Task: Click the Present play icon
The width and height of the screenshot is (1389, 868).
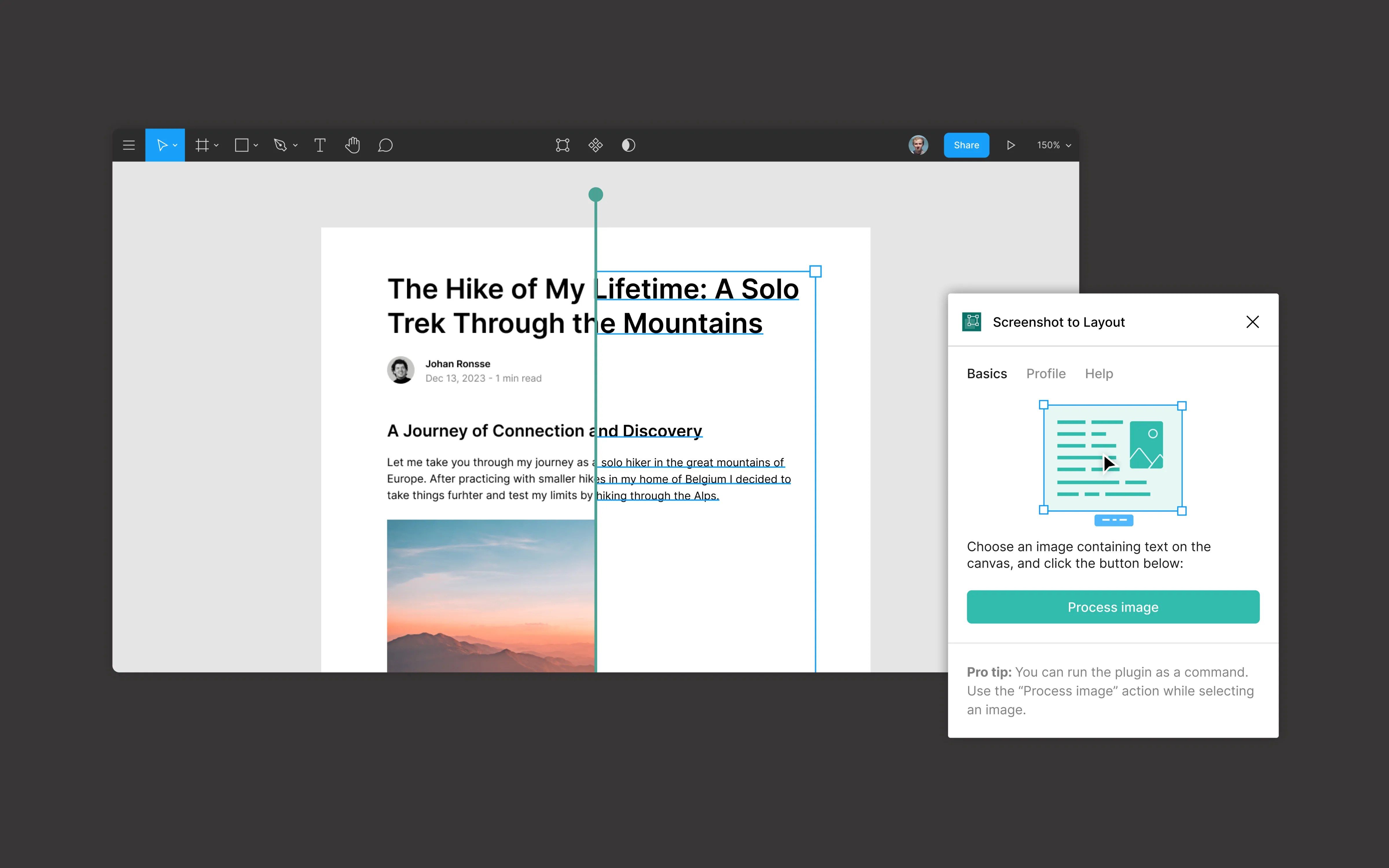Action: (x=1011, y=145)
